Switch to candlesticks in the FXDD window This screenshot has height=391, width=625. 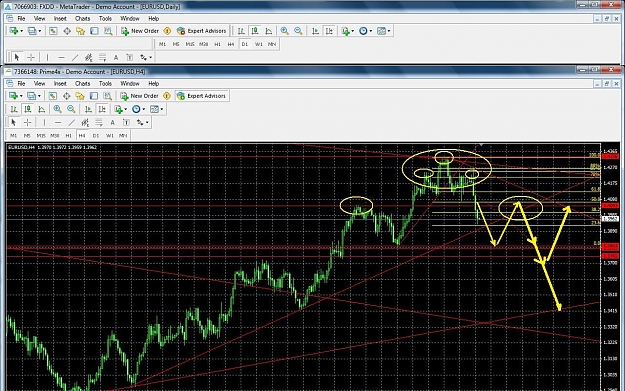coord(255,31)
